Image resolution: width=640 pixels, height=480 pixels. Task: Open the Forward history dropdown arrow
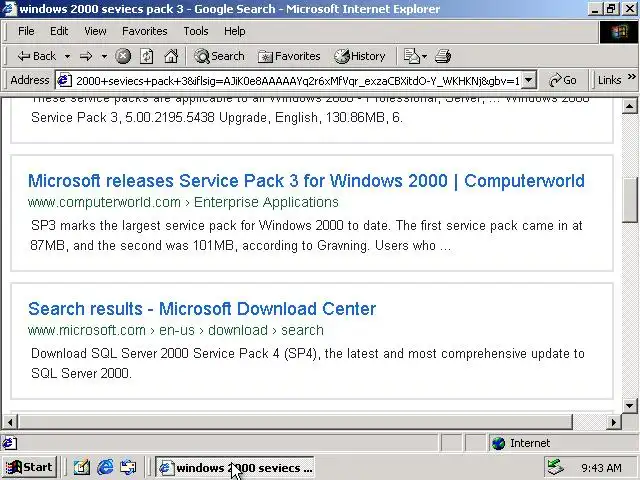(x=104, y=56)
